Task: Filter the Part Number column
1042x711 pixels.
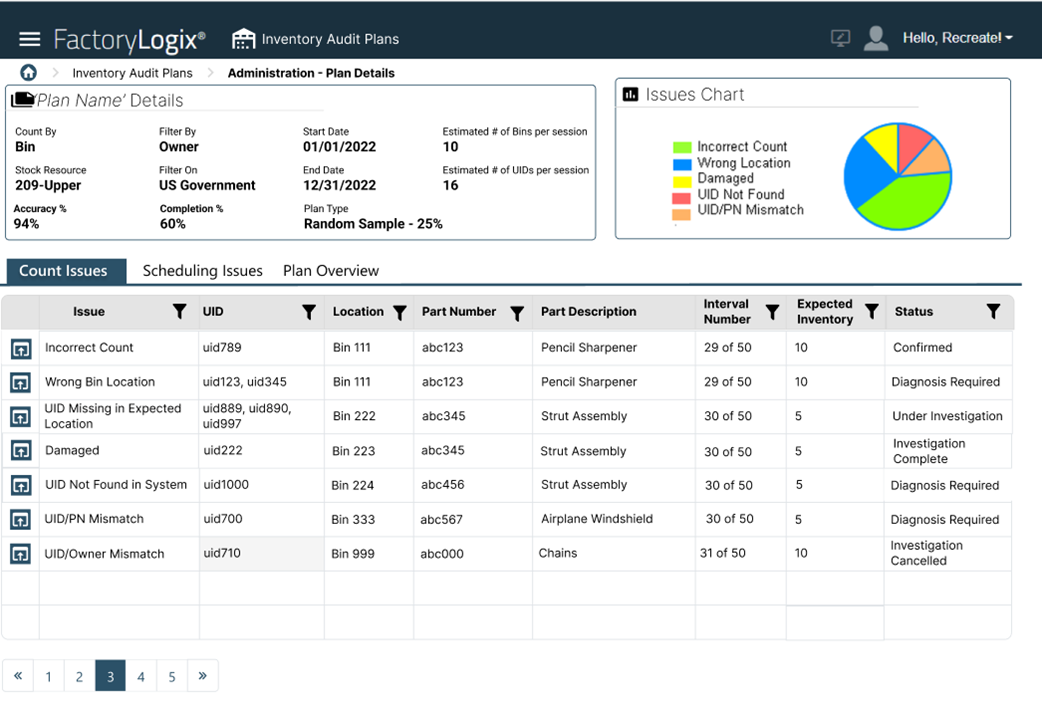Action: [x=517, y=313]
